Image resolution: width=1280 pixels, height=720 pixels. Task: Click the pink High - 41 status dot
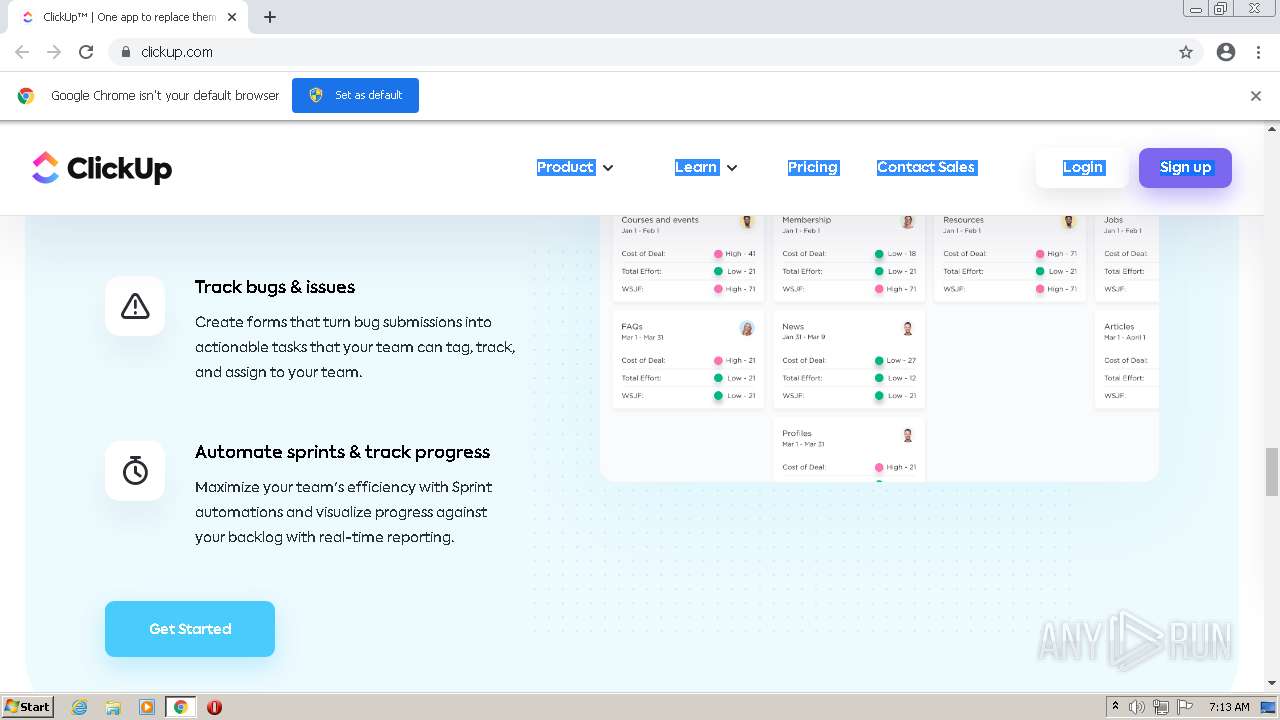[x=718, y=254]
